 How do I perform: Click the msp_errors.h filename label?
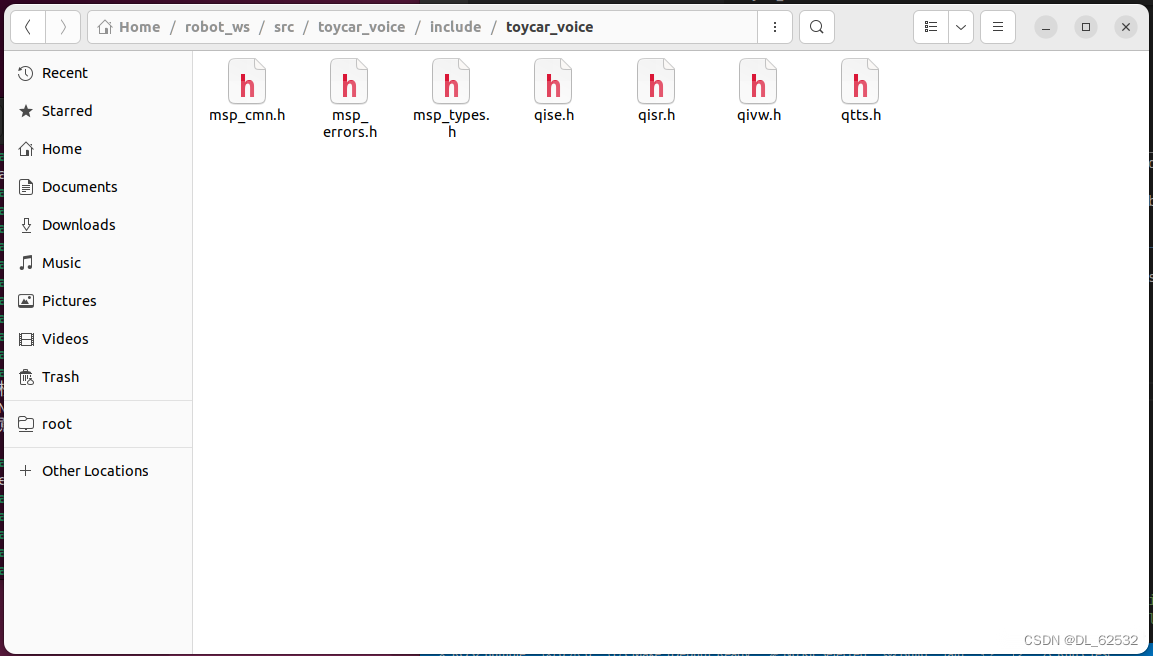[350, 124]
